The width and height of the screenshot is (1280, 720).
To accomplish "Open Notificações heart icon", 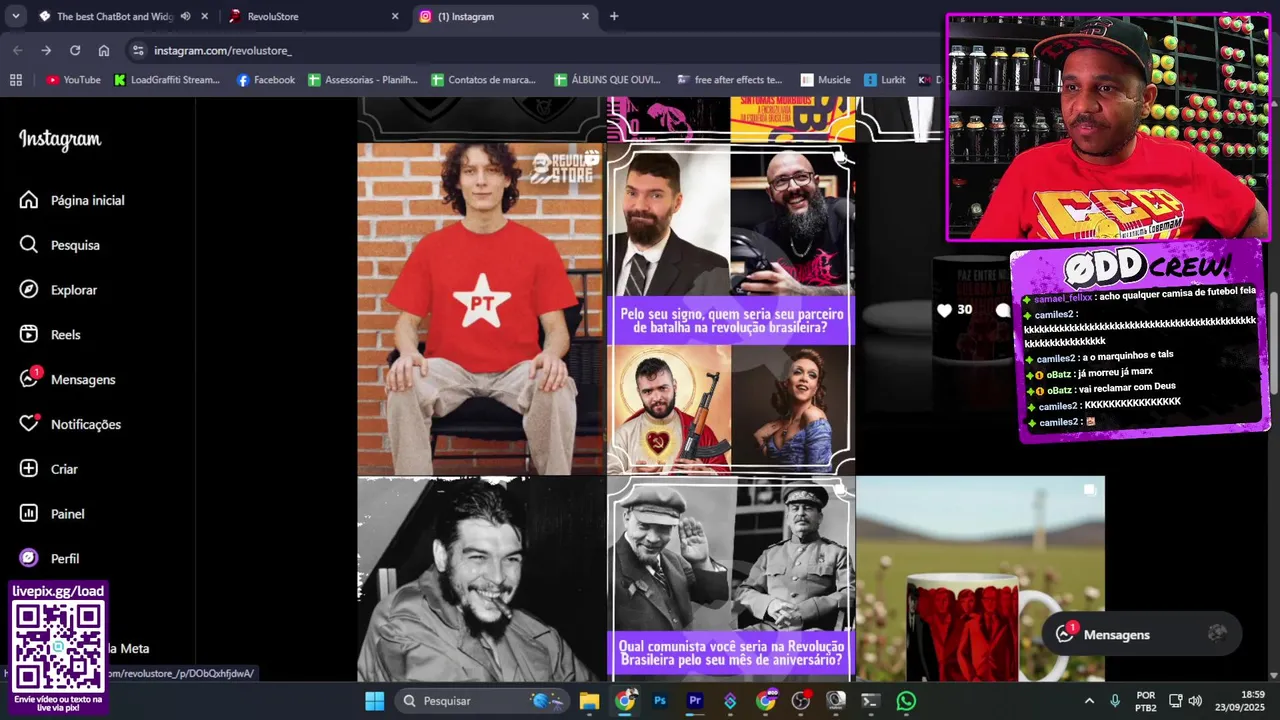I will click(x=29, y=424).
